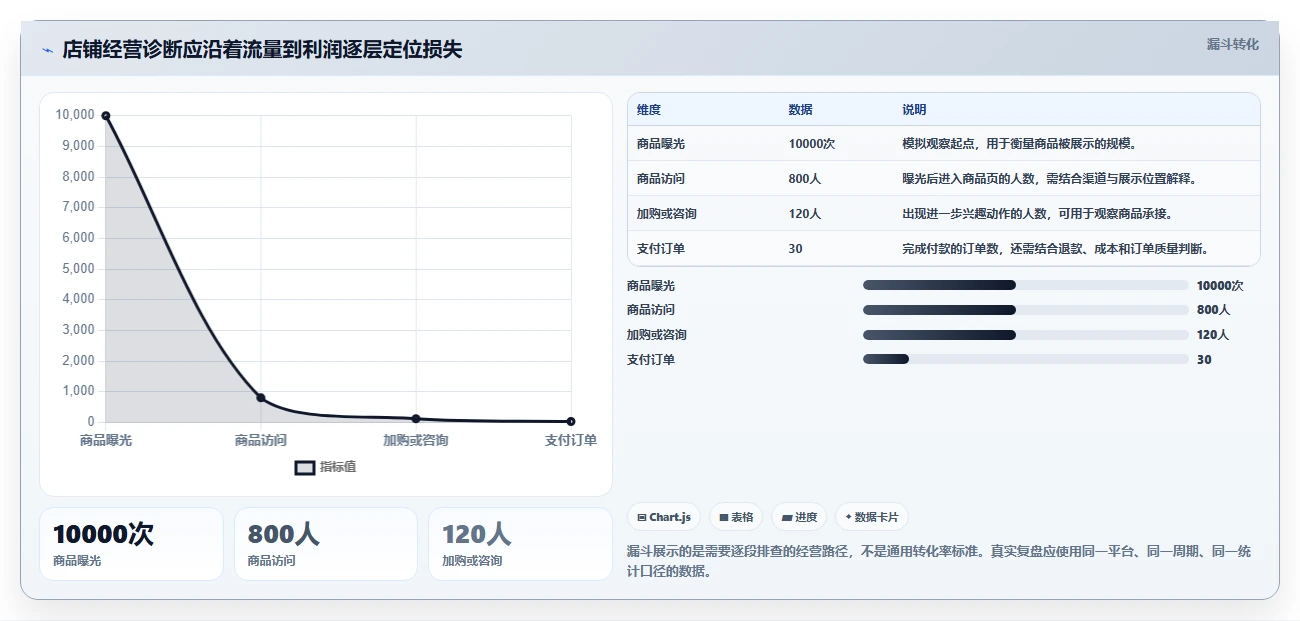Image resolution: width=1300 pixels, height=621 pixels.
Task: Click the 10000次 value after the progress bar
Action: coord(1220,285)
